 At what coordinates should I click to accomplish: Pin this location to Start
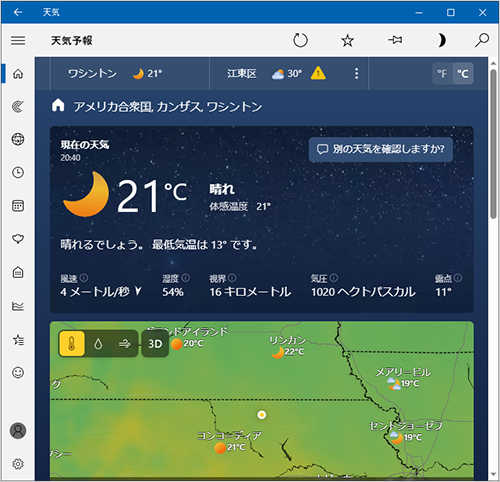click(x=395, y=40)
